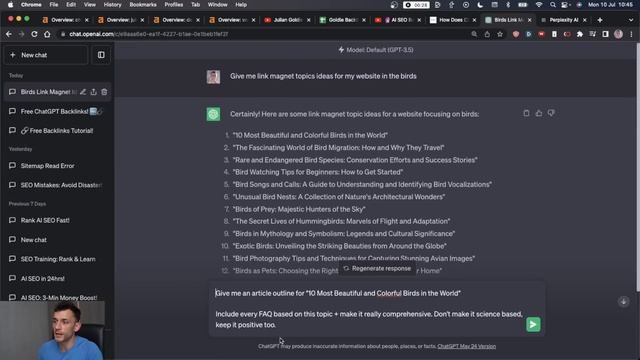
Task: Open the Apple menu
Action: click(x=11, y=5)
